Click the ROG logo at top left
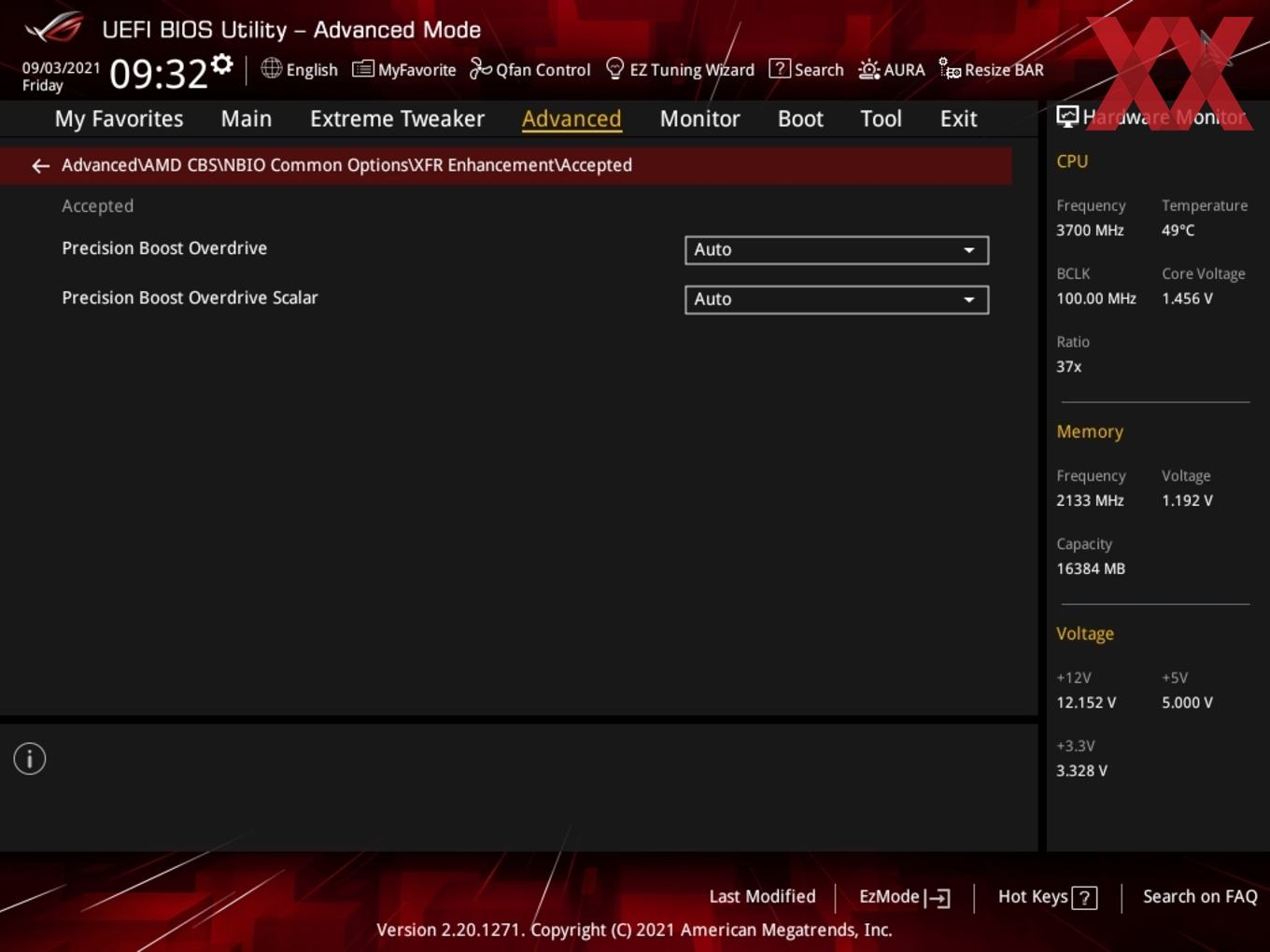The image size is (1270, 952). (54, 28)
